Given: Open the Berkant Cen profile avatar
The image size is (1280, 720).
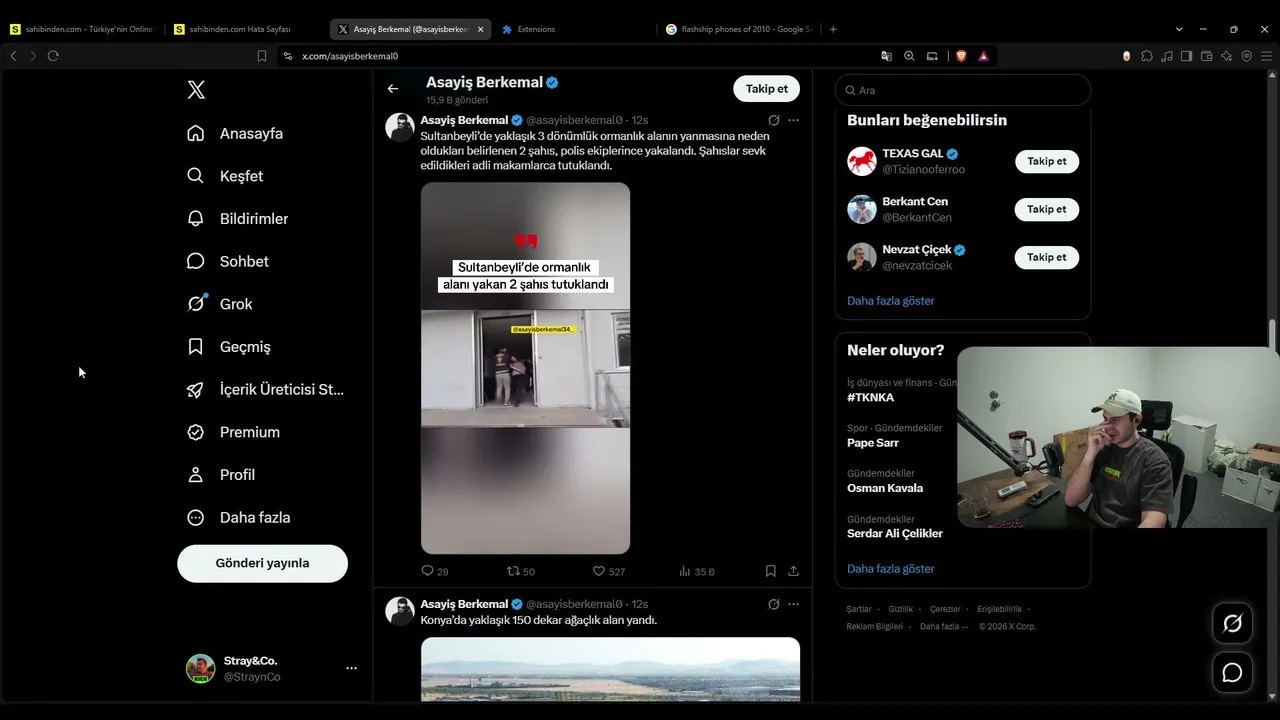Looking at the screenshot, I should [x=862, y=209].
